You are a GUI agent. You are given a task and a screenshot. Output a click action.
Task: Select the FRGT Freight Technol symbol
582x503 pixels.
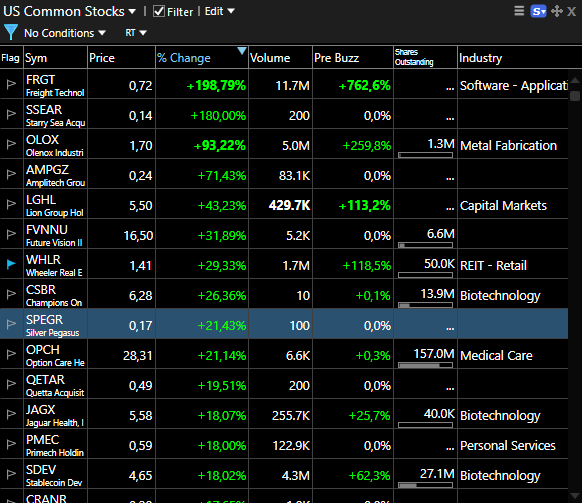click(55, 85)
